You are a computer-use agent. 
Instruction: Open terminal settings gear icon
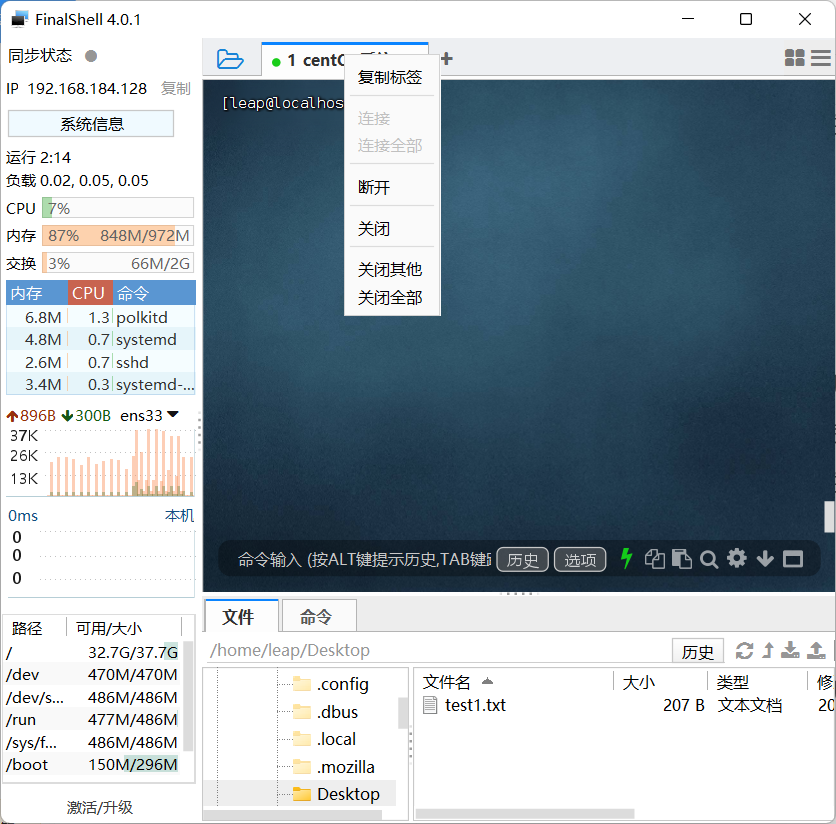point(737,558)
